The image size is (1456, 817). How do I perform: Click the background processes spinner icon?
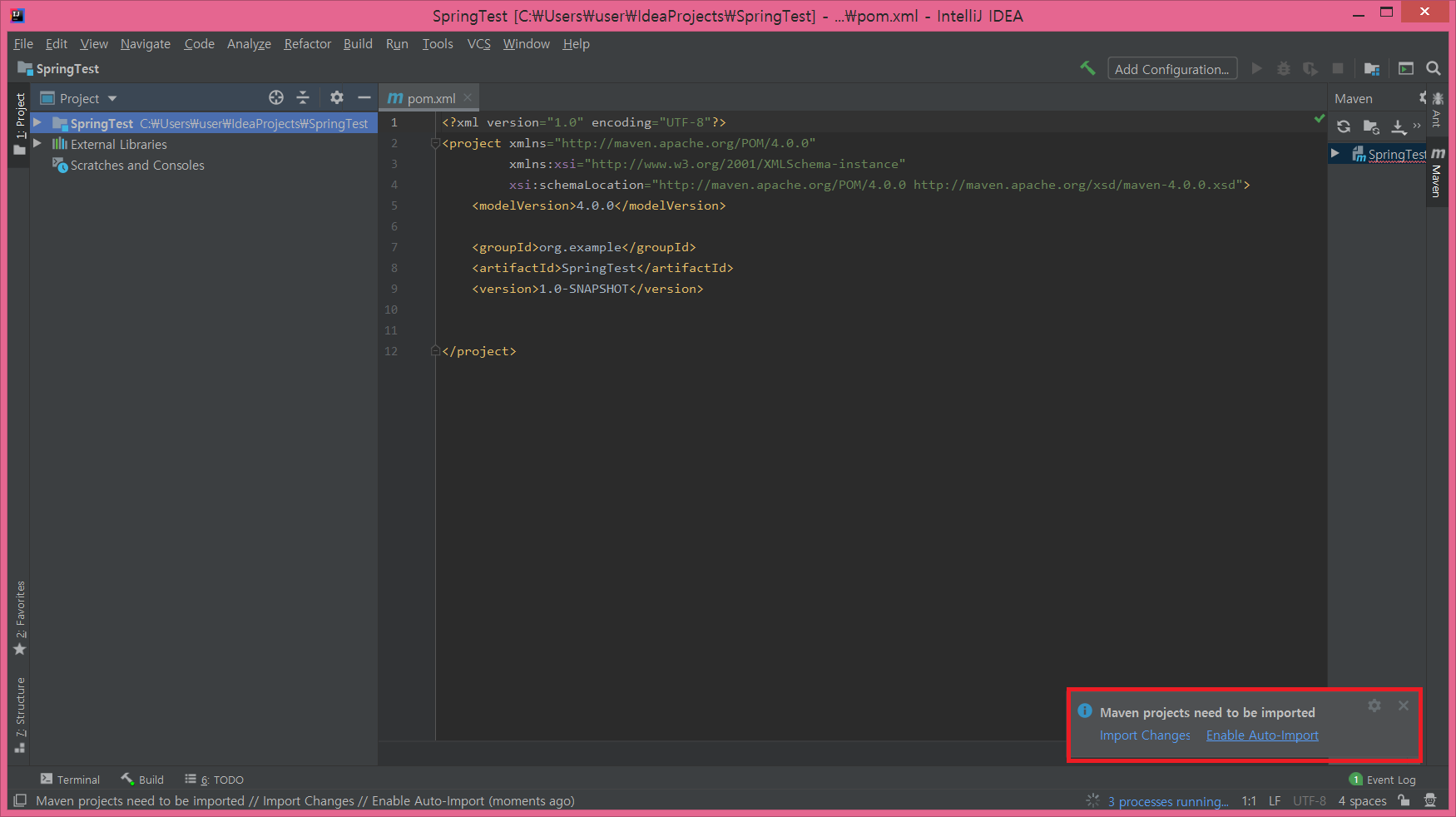click(x=1093, y=800)
